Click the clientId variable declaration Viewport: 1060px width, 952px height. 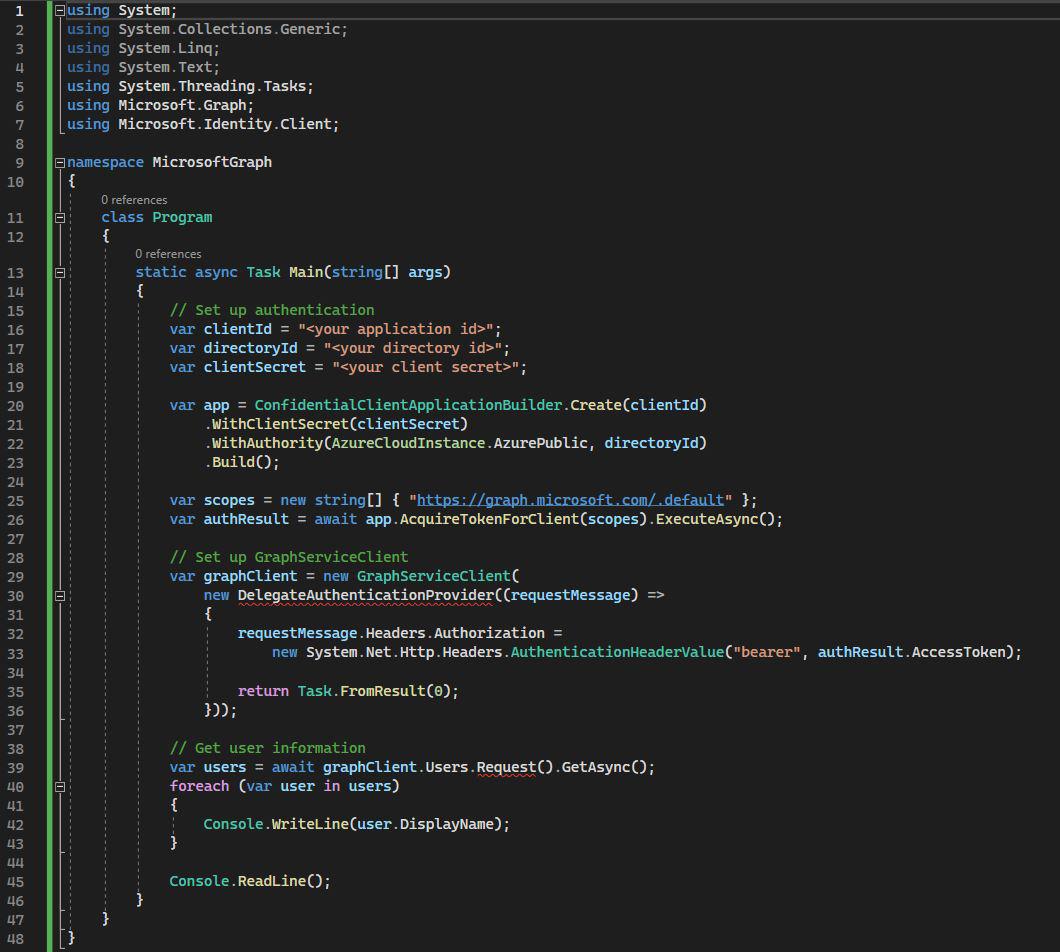point(237,329)
